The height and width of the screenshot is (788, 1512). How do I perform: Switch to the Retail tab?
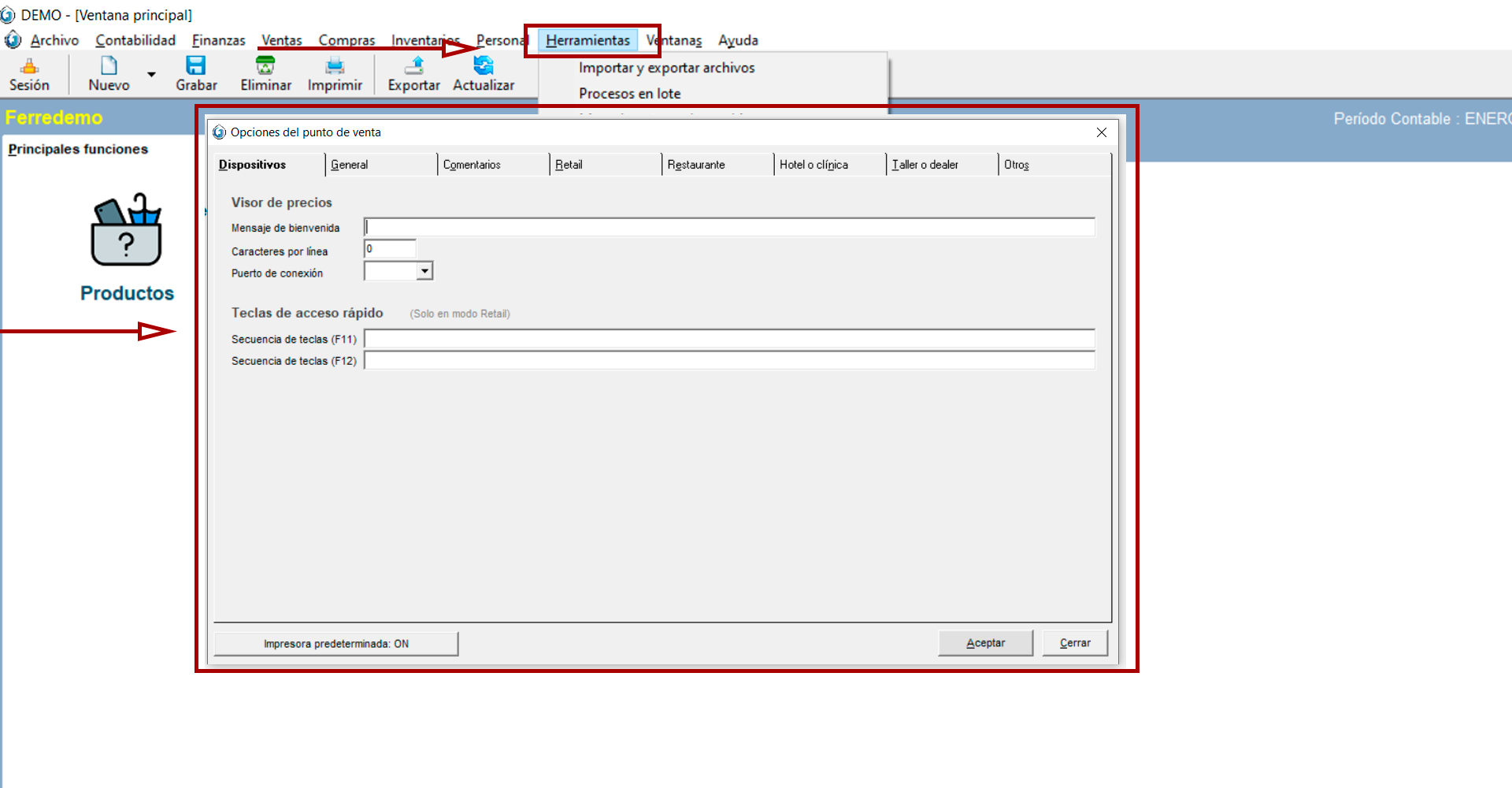click(569, 165)
